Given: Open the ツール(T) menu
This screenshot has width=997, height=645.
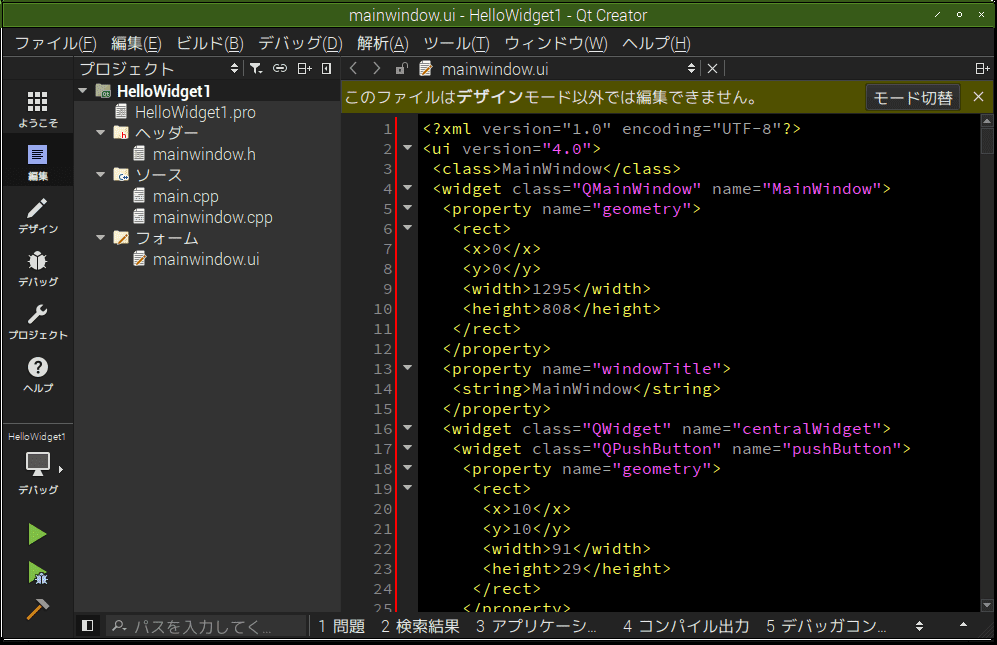Looking at the screenshot, I should tap(457, 43).
